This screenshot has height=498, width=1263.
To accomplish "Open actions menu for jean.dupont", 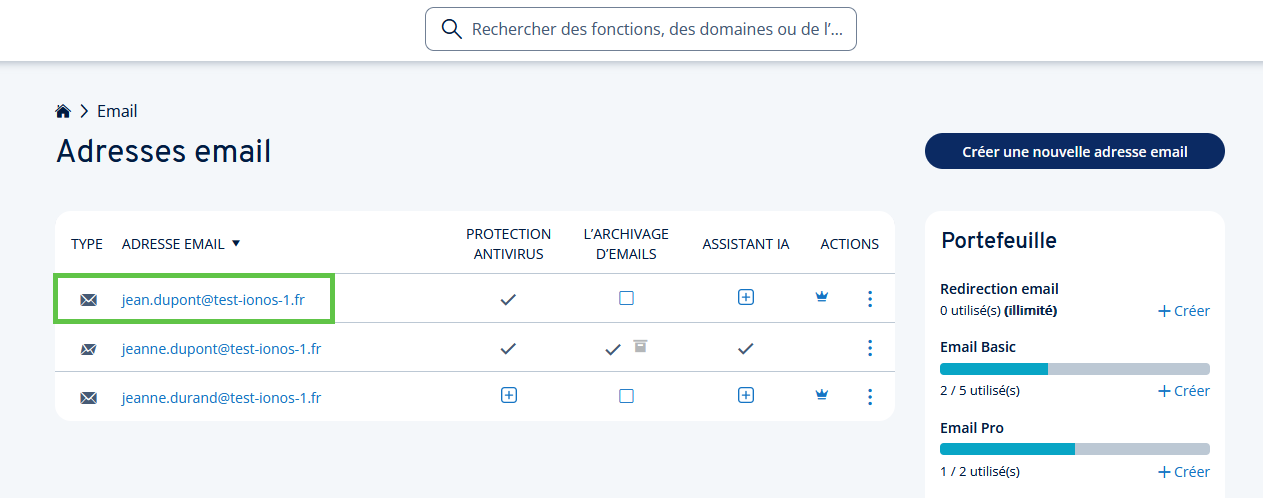I will [x=869, y=298].
